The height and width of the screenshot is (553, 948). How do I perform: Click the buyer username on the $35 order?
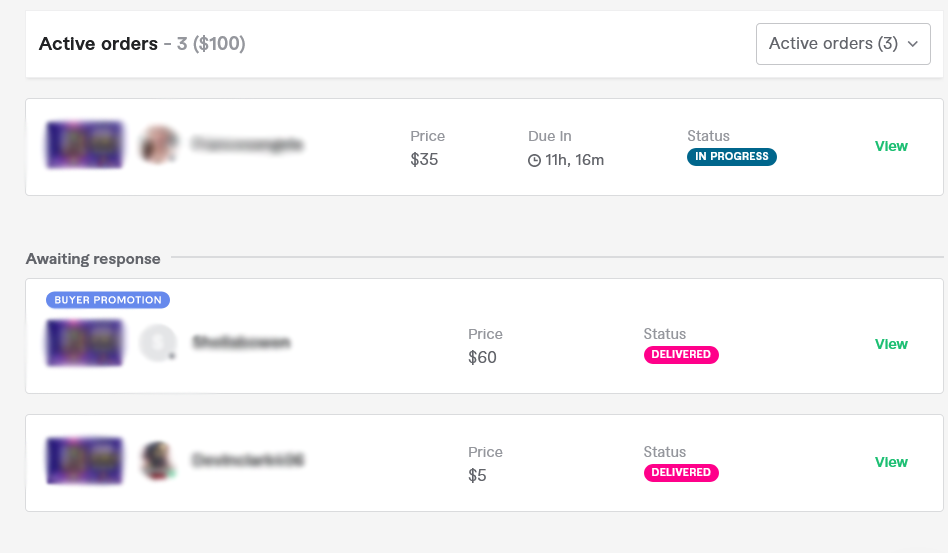pos(247,145)
